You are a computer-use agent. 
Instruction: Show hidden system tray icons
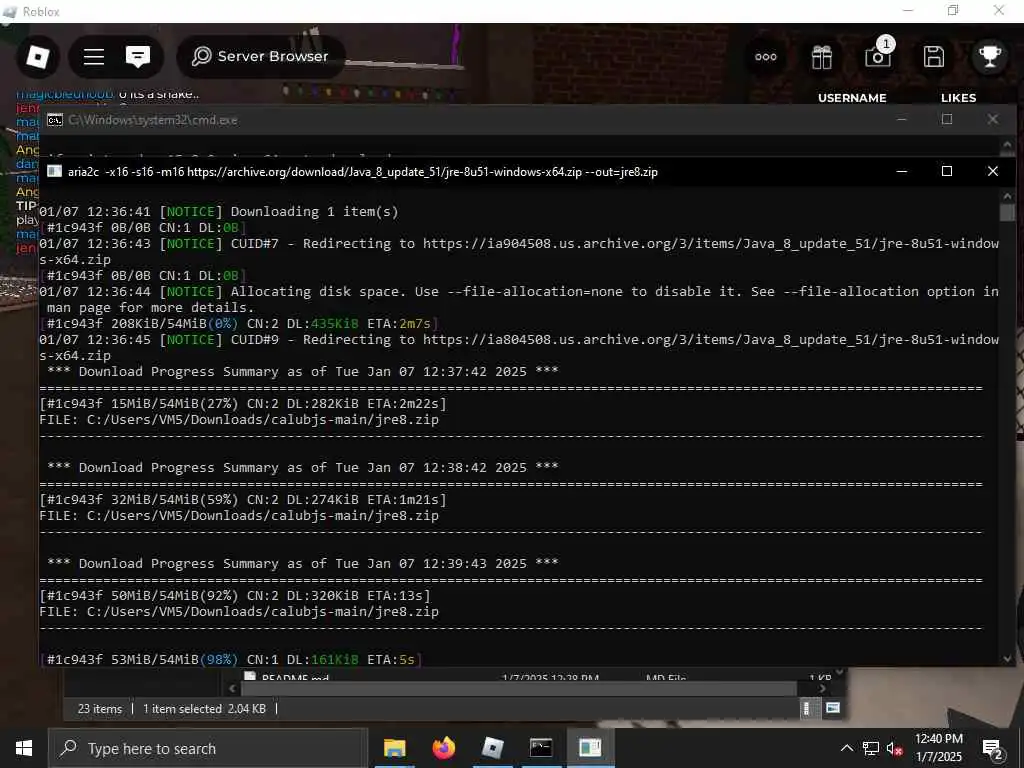pos(846,748)
